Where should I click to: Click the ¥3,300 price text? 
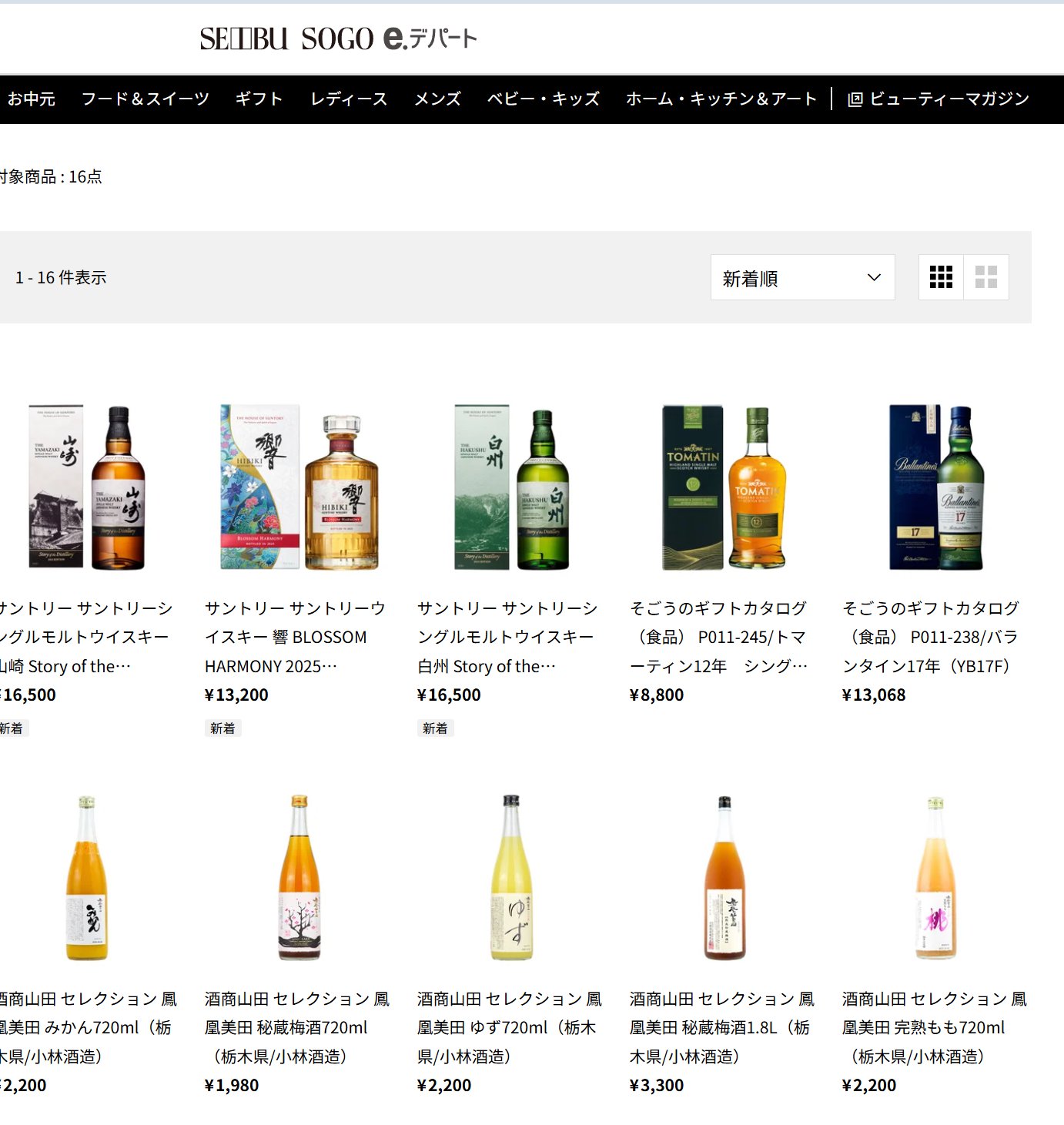click(657, 1085)
